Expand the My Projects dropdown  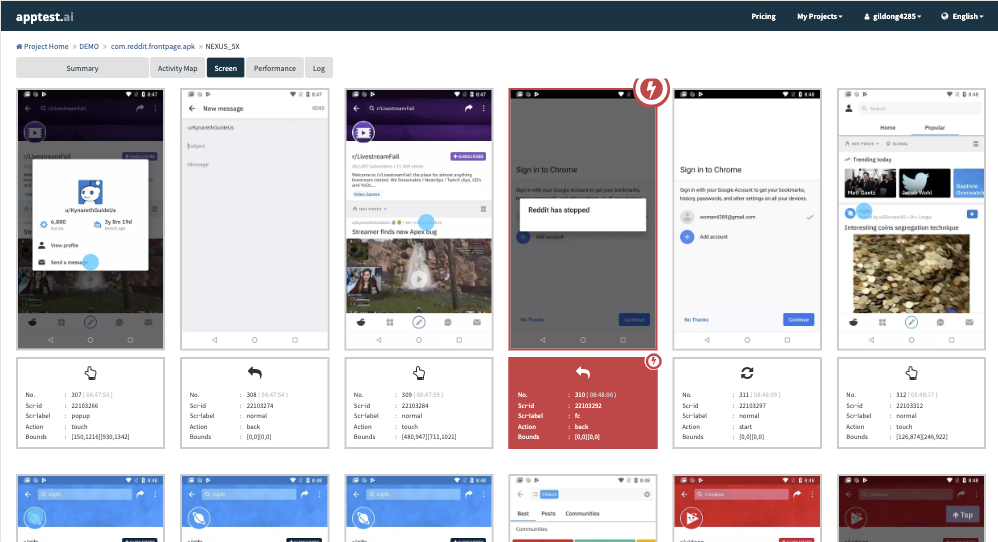819,17
